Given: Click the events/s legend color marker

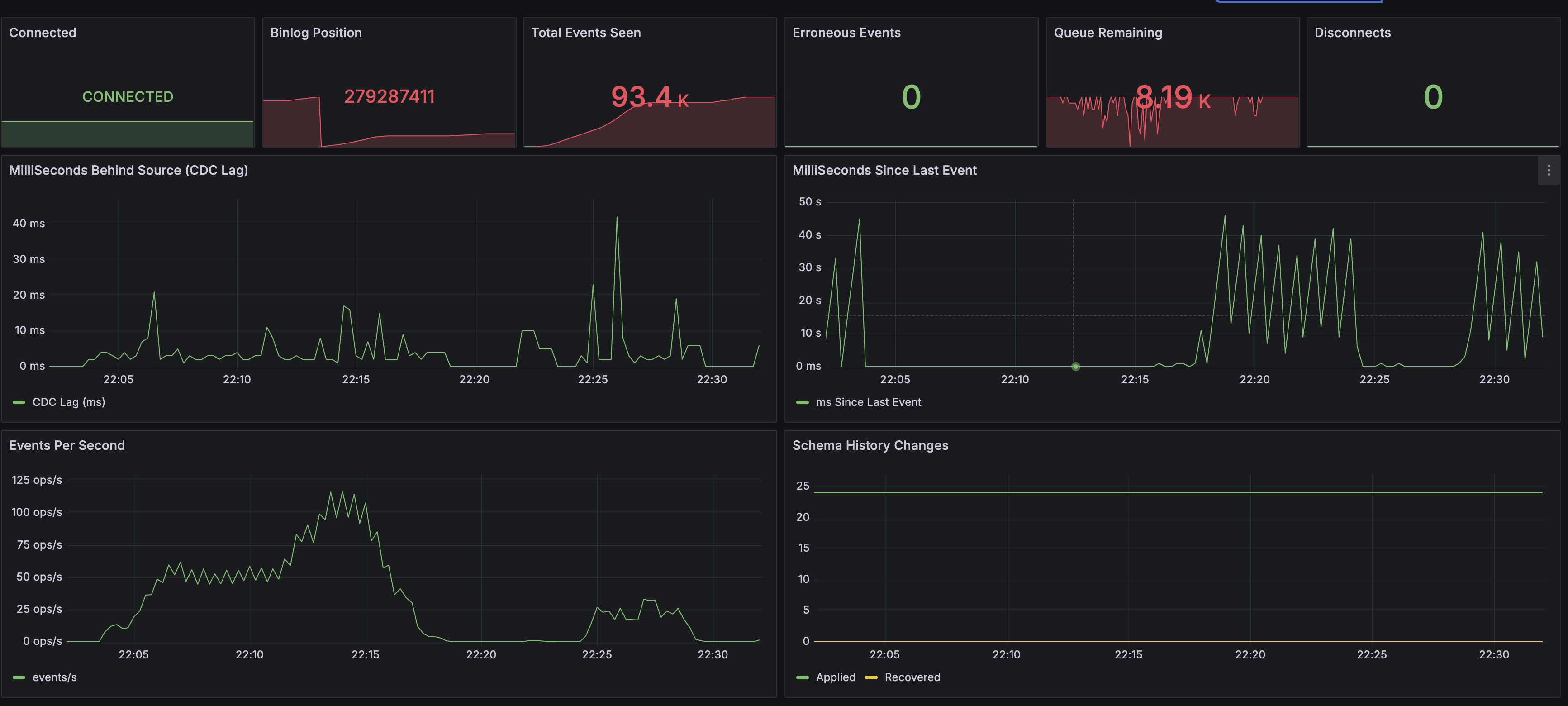Looking at the screenshot, I should 19,677.
